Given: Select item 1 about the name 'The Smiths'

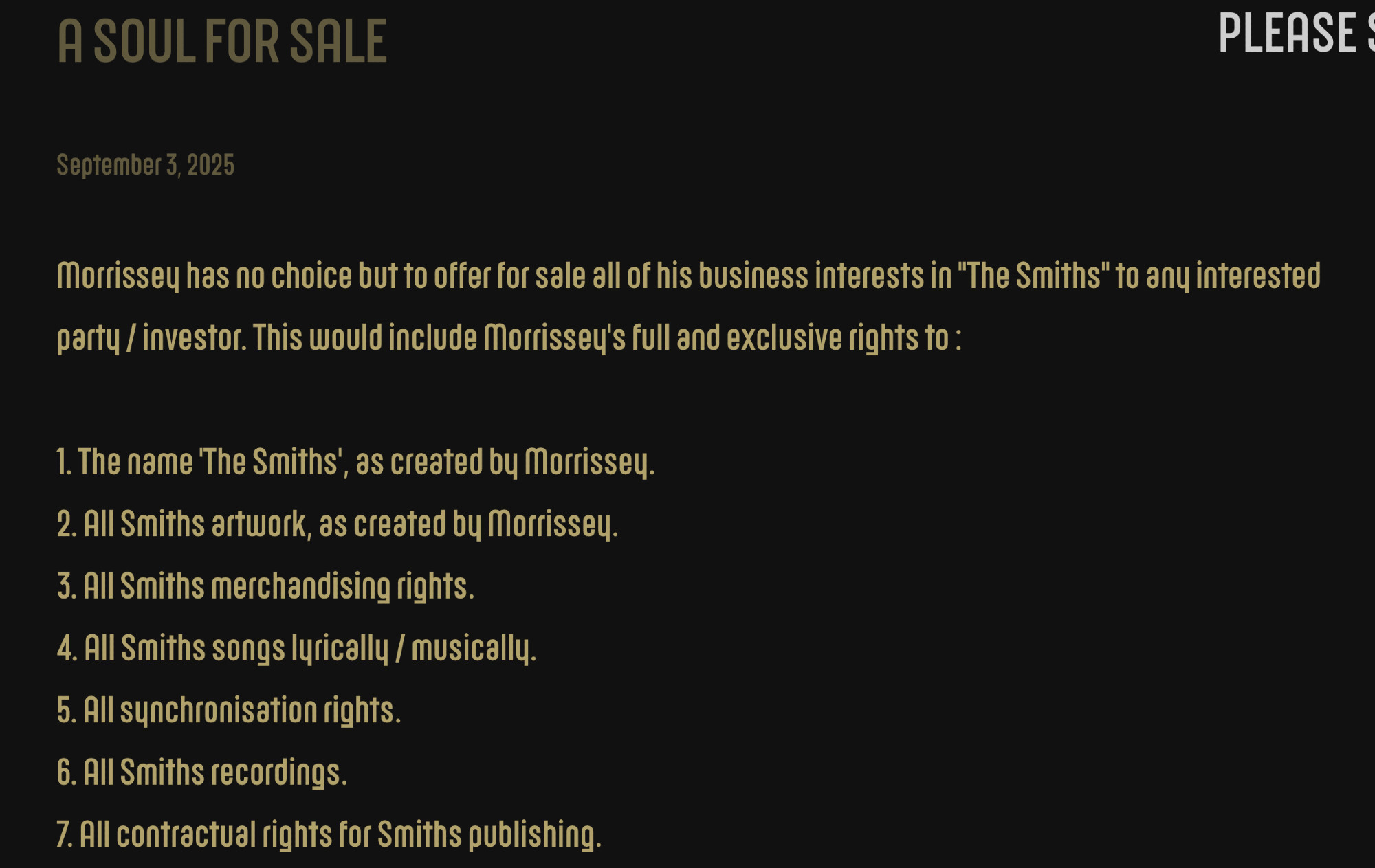Looking at the screenshot, I should coord(355,462).
